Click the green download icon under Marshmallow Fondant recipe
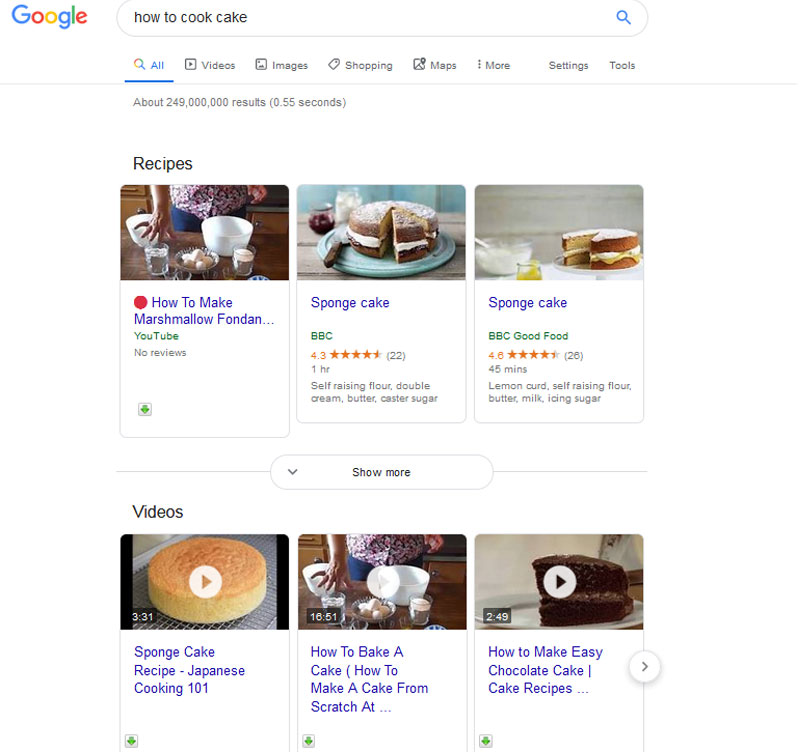This screenshot has height=752, width=800. tap(145, 409)
